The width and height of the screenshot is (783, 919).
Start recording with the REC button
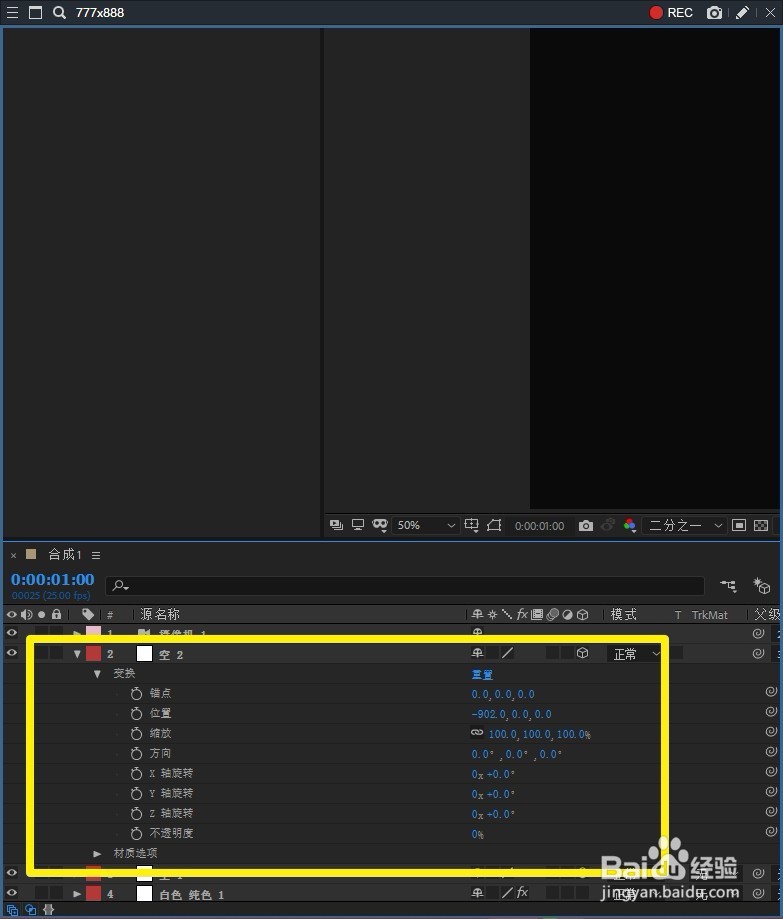(671, 12)
